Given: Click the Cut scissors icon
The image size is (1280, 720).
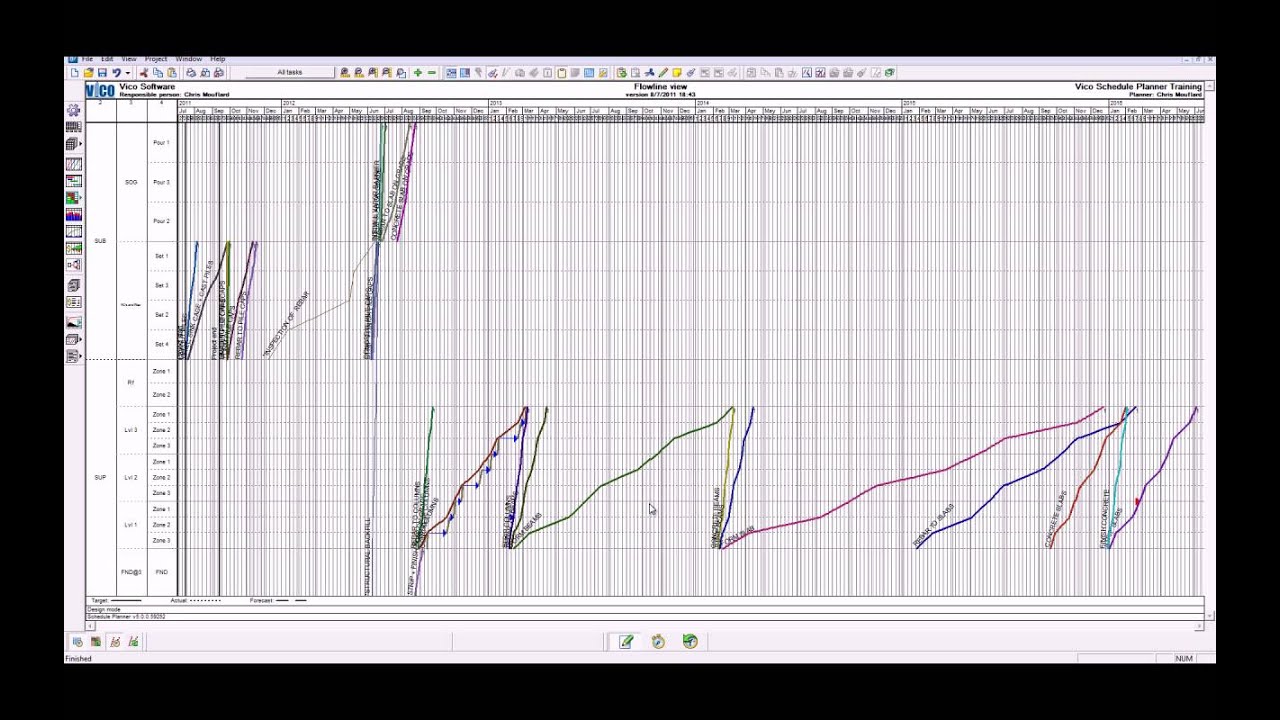Looking at the screenshot, I should pyautogui.click(x=144, y=72).
